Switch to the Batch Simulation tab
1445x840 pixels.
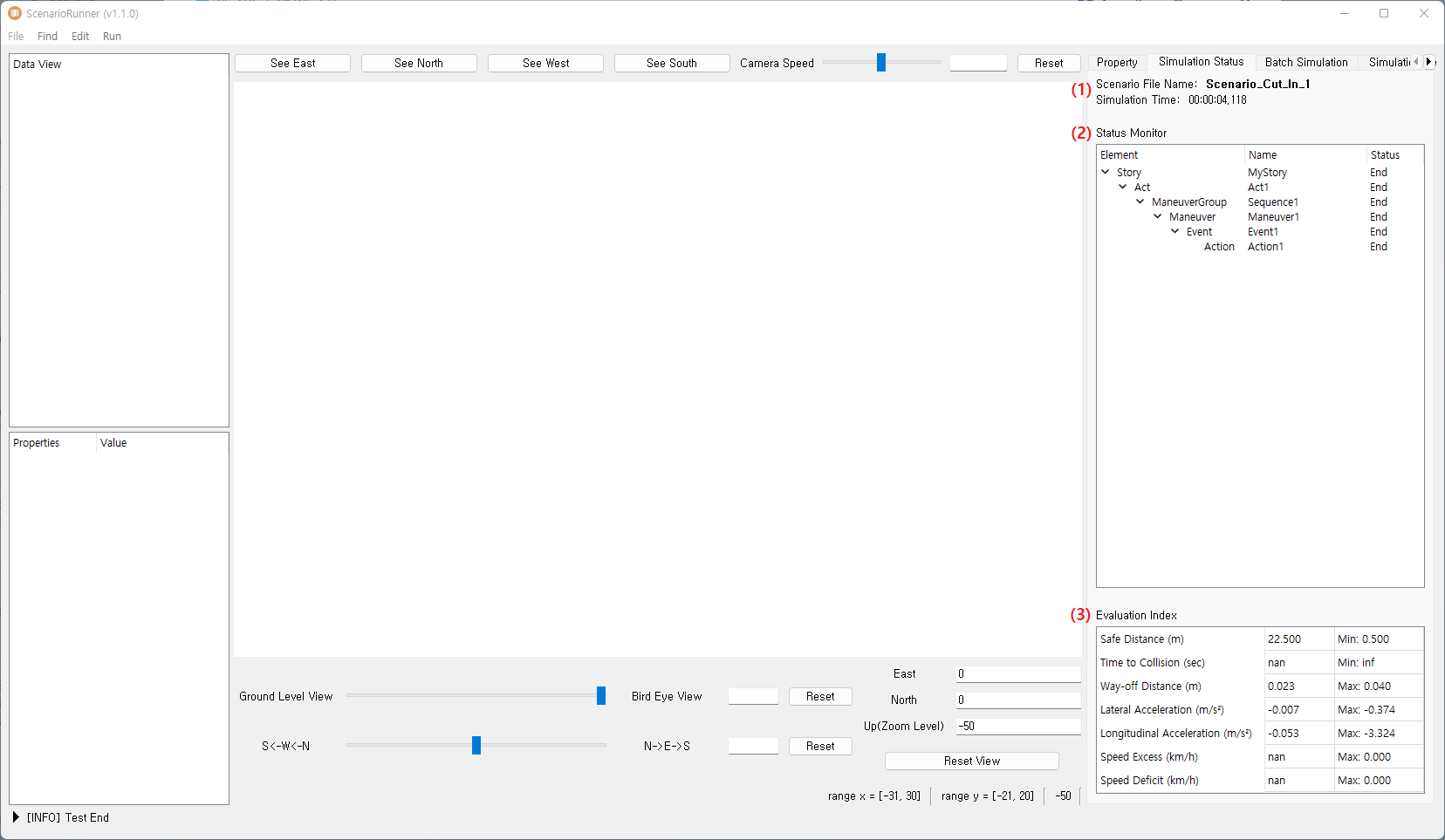(1305, 63)
